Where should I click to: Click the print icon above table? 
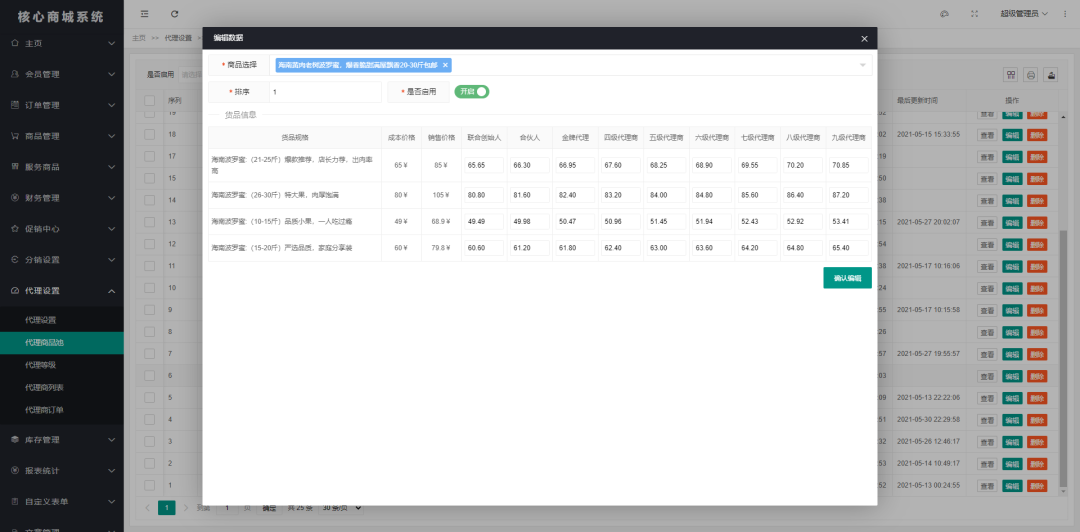pyautogui.click(x=1031, y=75)
